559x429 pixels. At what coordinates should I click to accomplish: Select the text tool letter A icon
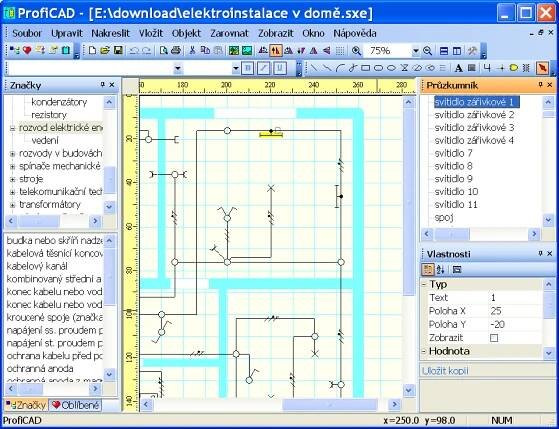click(x=459, y=68)
